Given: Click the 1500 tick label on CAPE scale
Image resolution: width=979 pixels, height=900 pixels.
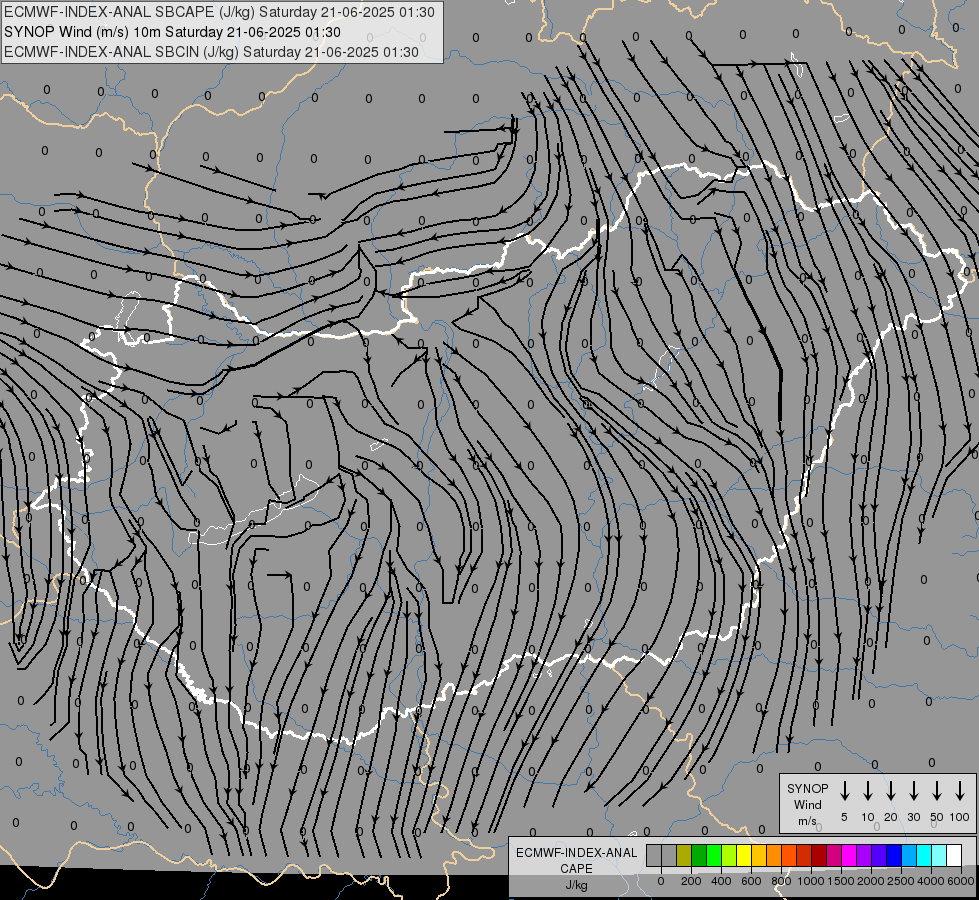Looking at the screenshot, I should pyautogui.click(x=841, y=881).
